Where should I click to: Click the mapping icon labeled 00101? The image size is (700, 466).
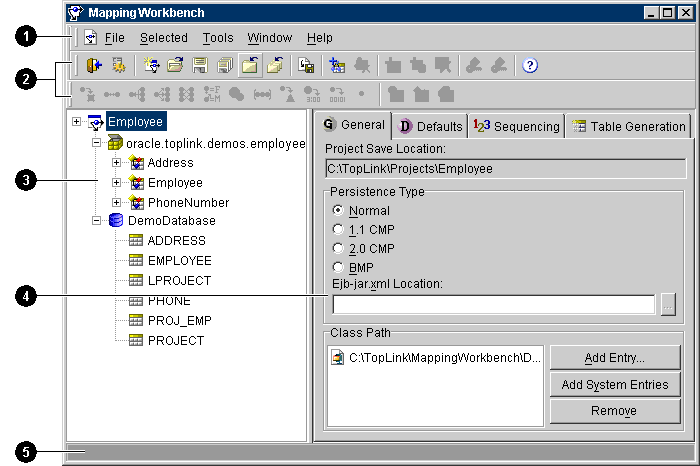point(337,94)
